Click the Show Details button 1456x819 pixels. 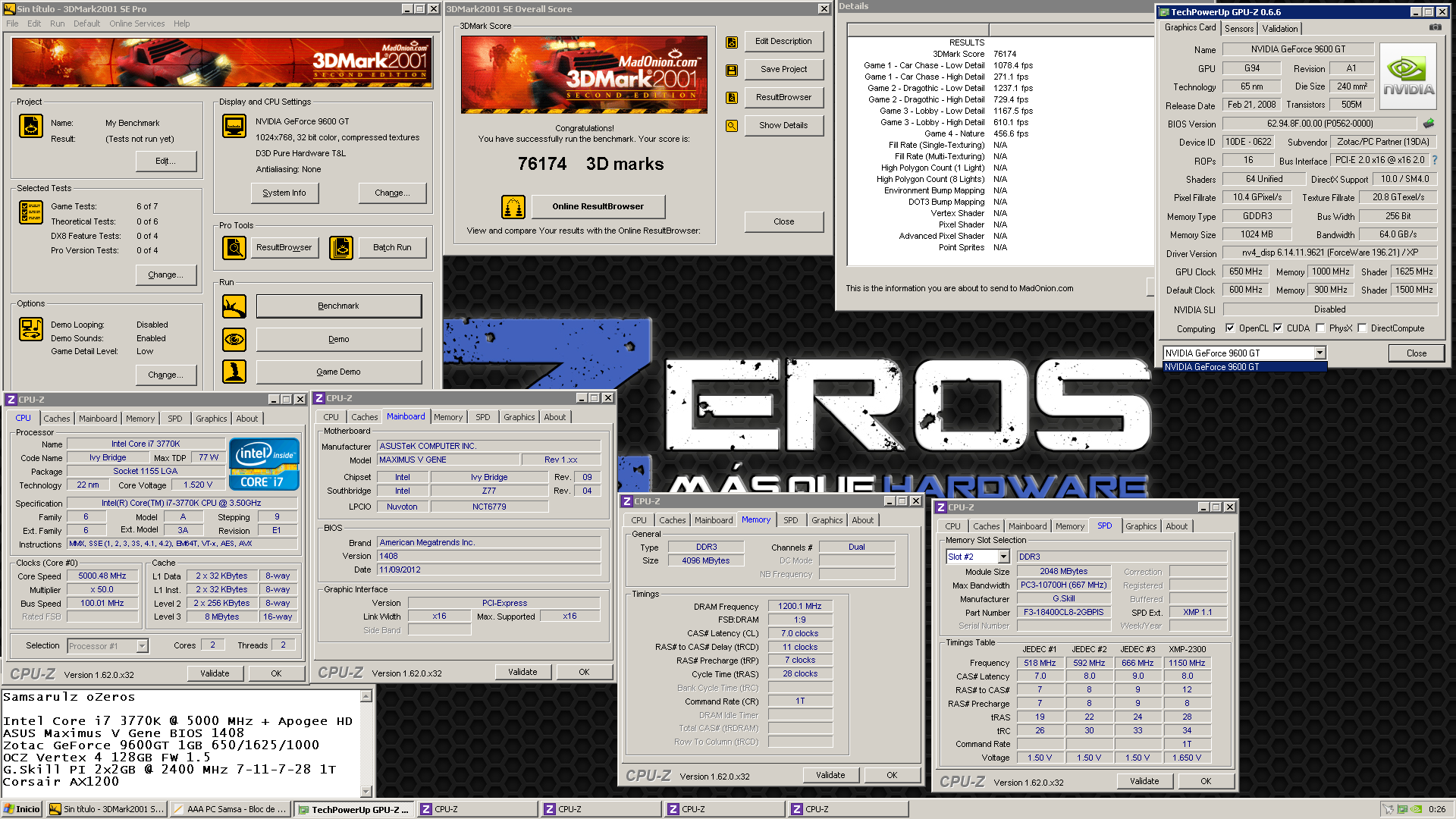click(x=784, y=125)
